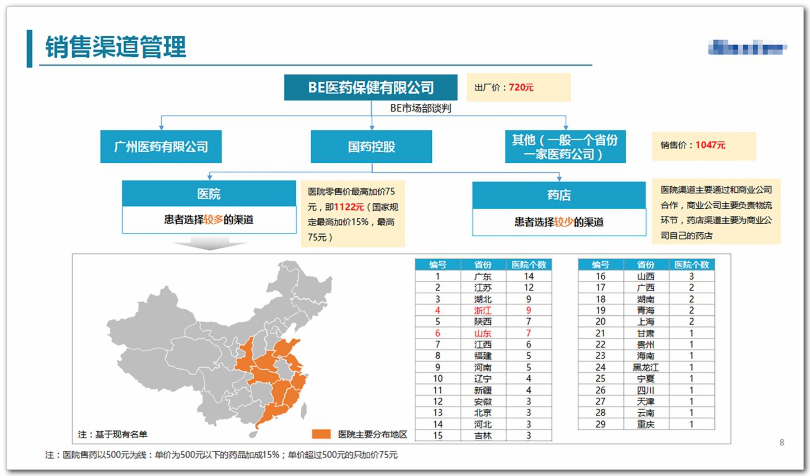Select the 吉林 province cell
Image resolution: width=810 pixels, height=476 pixels.
[483, 436]
